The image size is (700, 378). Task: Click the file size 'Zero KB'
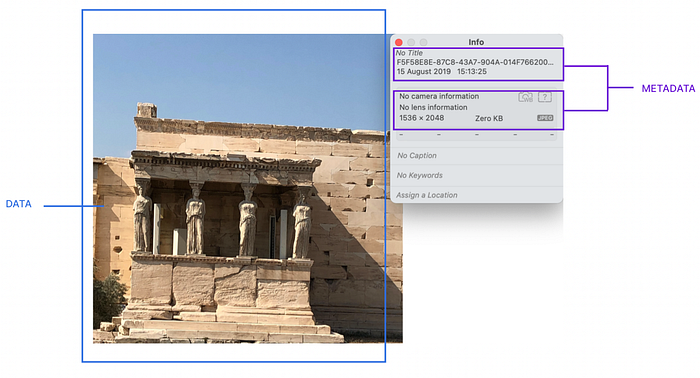point(489,118)
